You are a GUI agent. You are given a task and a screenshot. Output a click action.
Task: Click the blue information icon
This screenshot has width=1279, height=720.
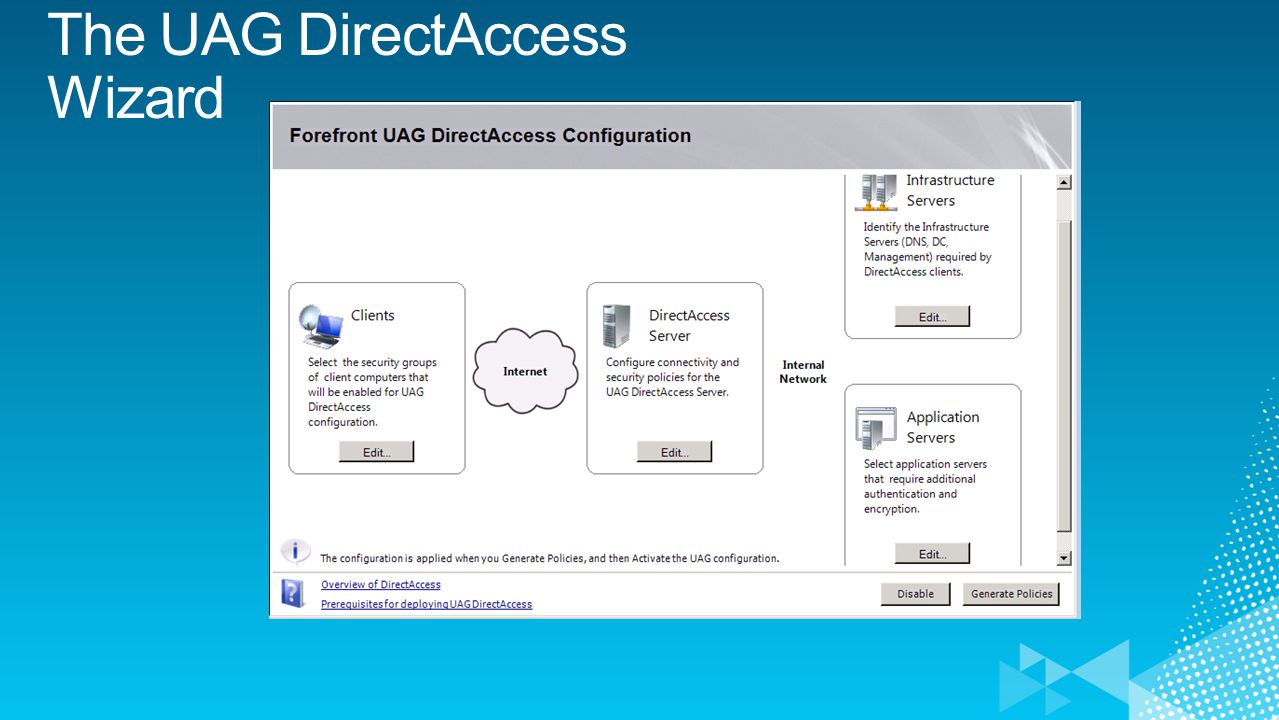point(295,552)
